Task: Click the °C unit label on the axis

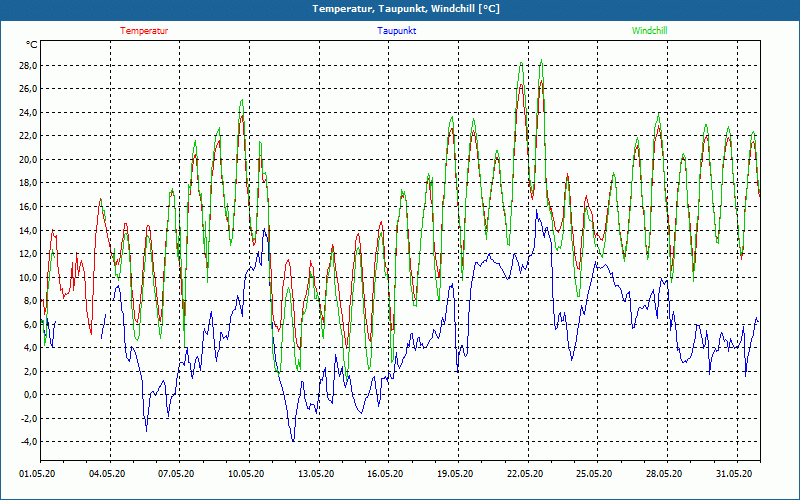Action: click(x=32, y=45)
